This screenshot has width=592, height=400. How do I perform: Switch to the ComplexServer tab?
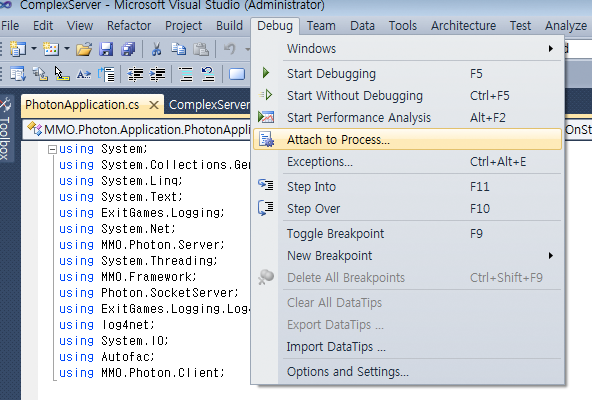209,105
